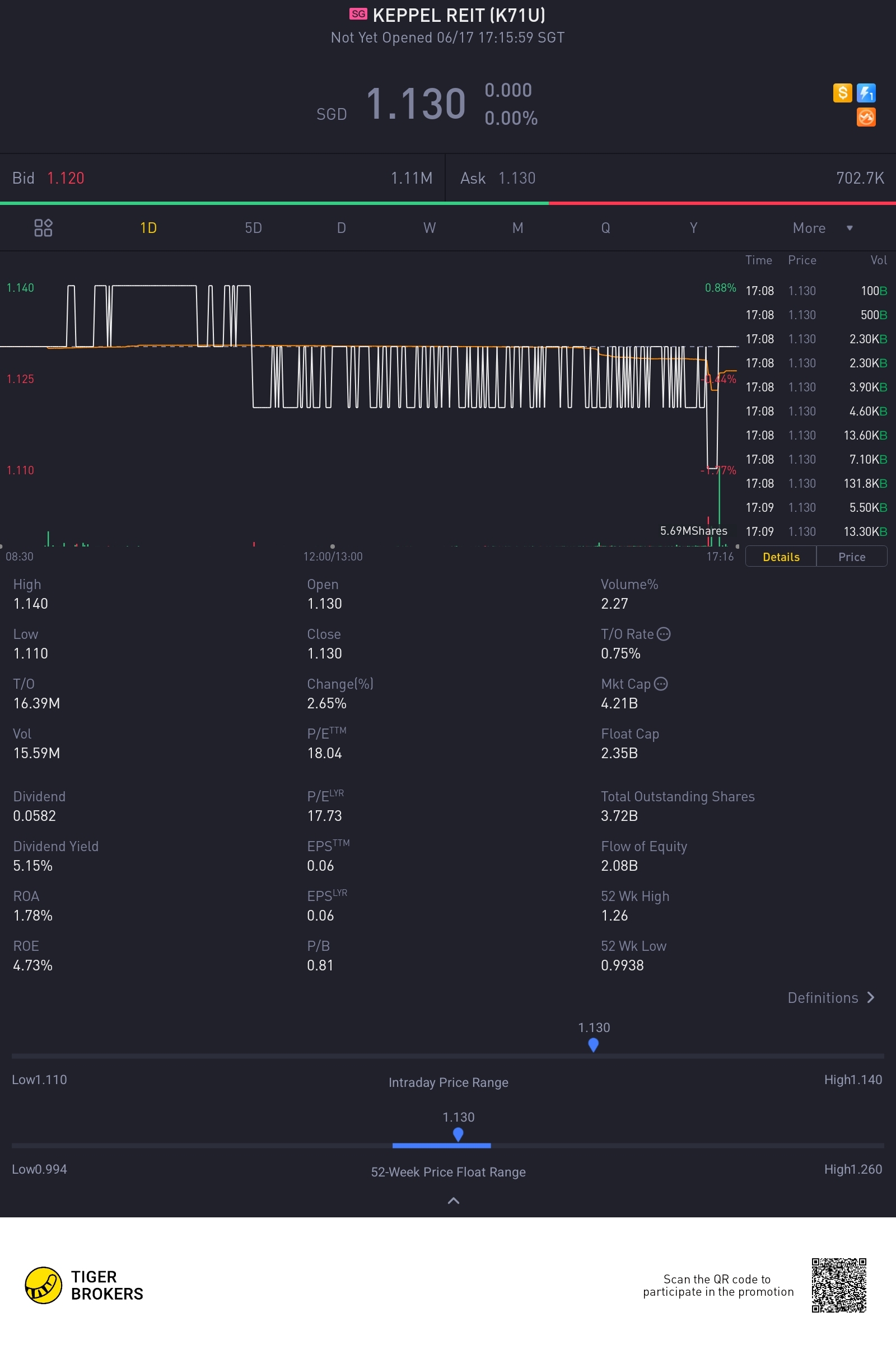Expand Definitions via the right chevron
Screen dimensions: 896x1354
pos(870,997)
